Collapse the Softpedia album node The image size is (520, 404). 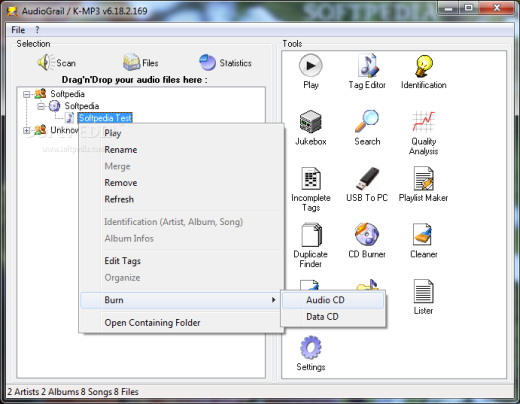pyautogui.click(x=41, y=106)
